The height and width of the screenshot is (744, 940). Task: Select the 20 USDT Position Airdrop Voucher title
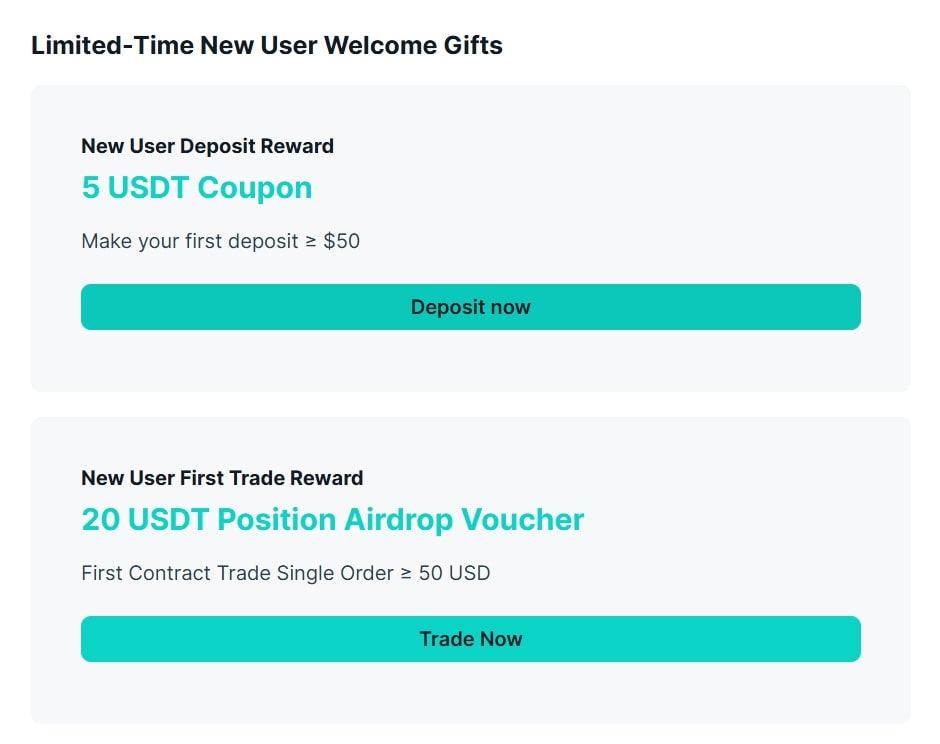click(x=332, y=520)
